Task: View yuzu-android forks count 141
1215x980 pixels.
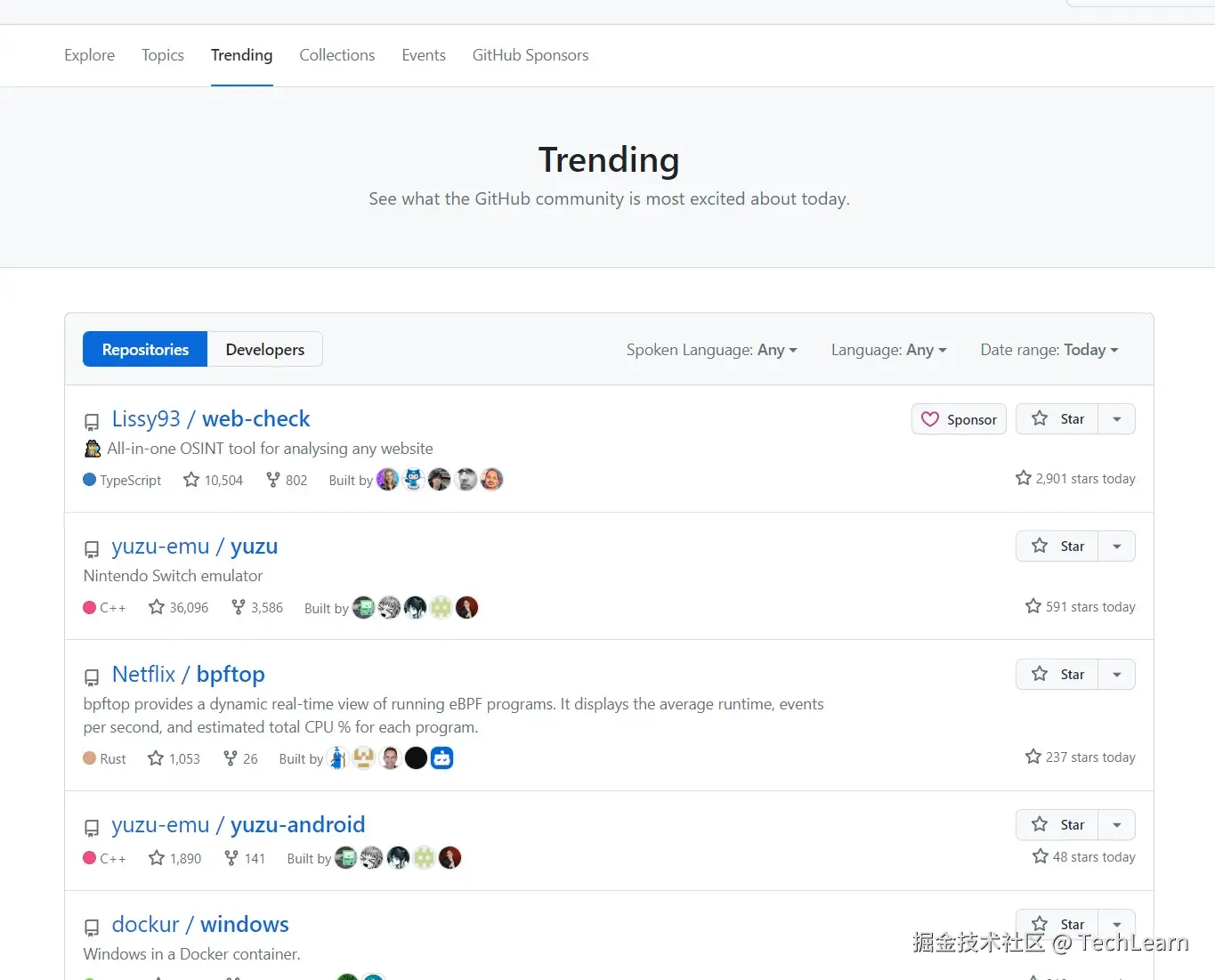Action: pos(245,858)
